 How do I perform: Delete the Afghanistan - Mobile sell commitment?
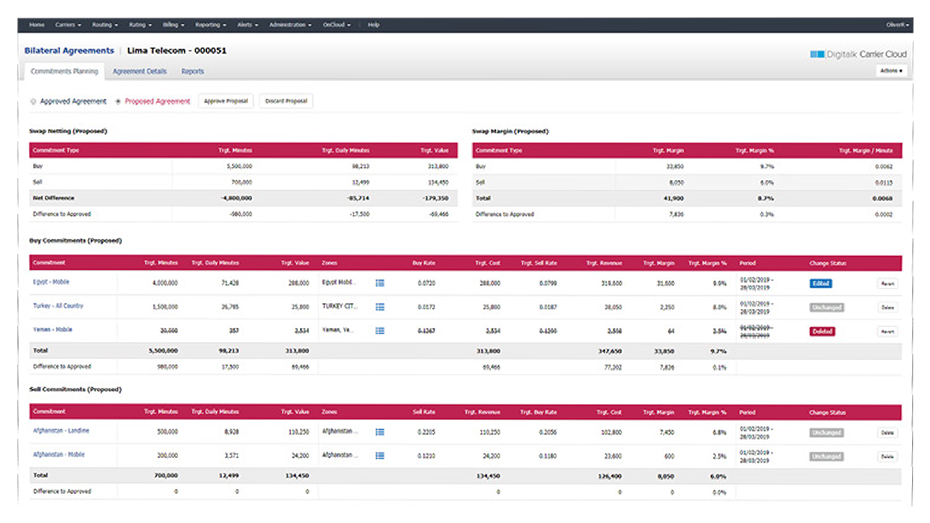point(887,457)
